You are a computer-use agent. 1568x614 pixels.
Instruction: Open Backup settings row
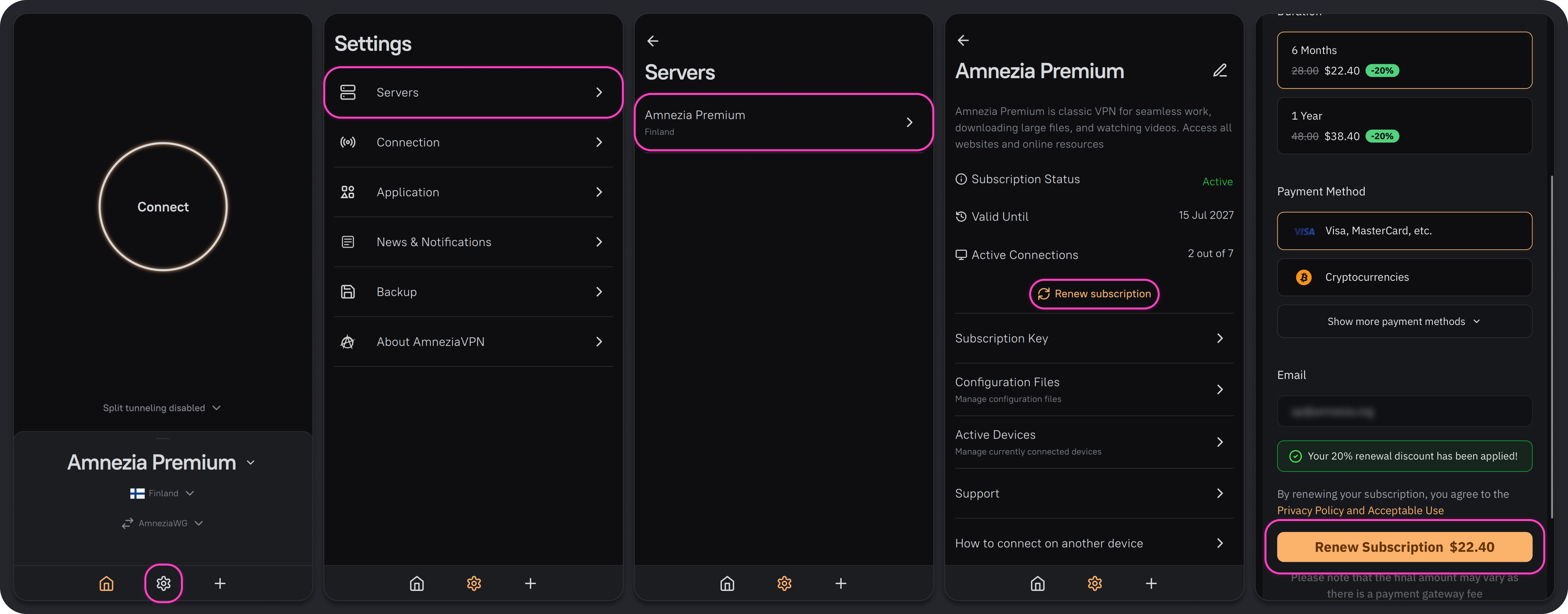474,292
